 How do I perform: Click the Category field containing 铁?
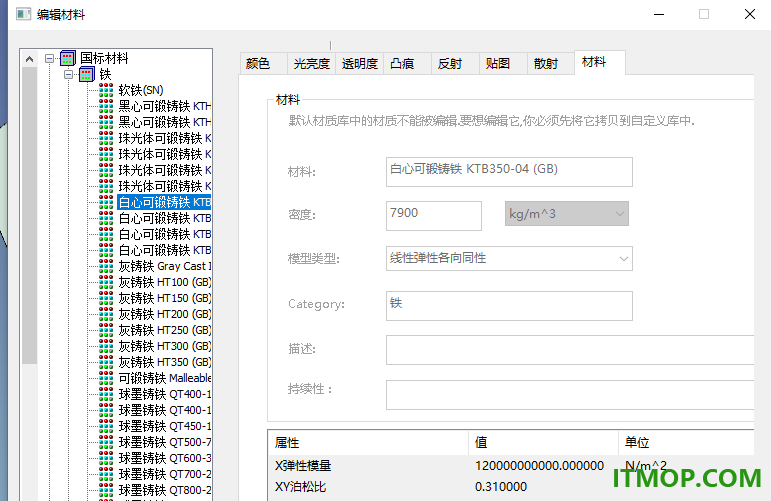tap(509, 306)
